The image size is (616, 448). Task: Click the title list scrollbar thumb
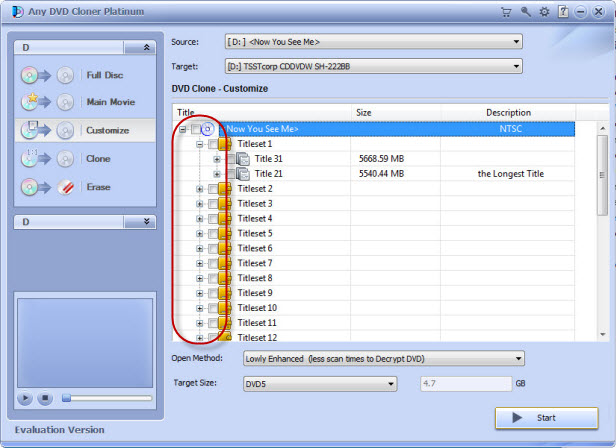click(602, 175)
